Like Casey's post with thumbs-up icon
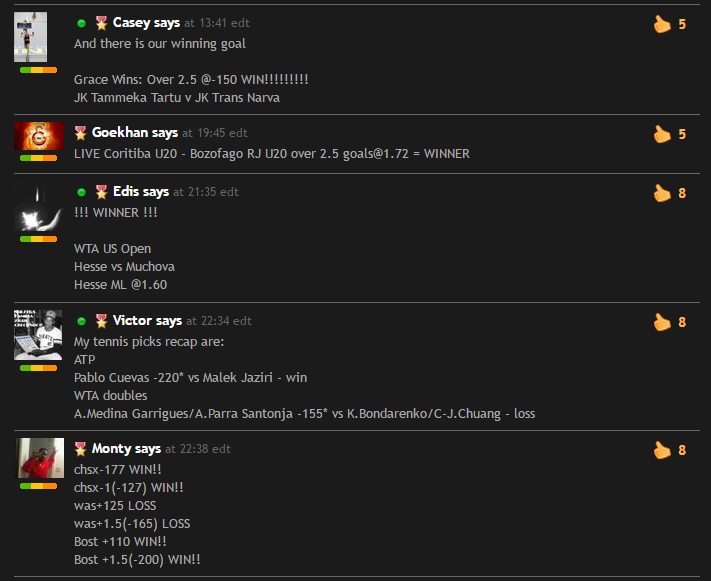The width and height of the screenshot is (711, 581). tap(662, 24)
